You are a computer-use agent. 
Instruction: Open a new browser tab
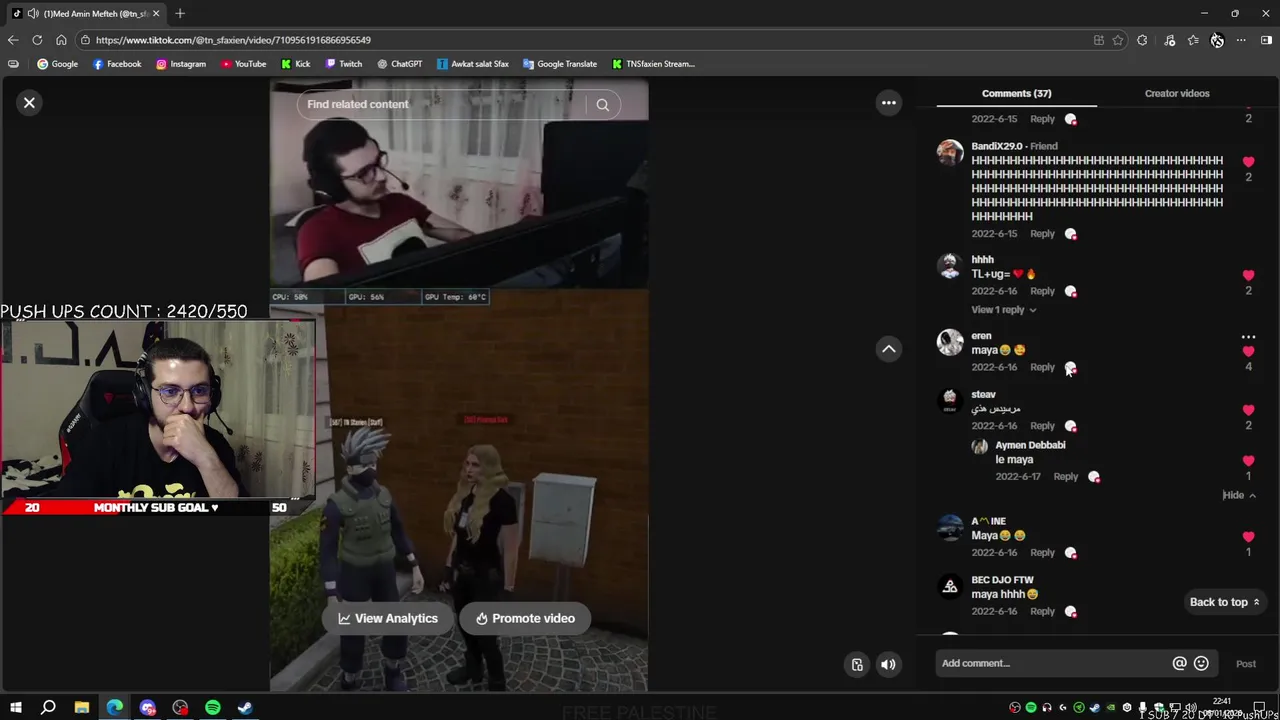[180, 13]
